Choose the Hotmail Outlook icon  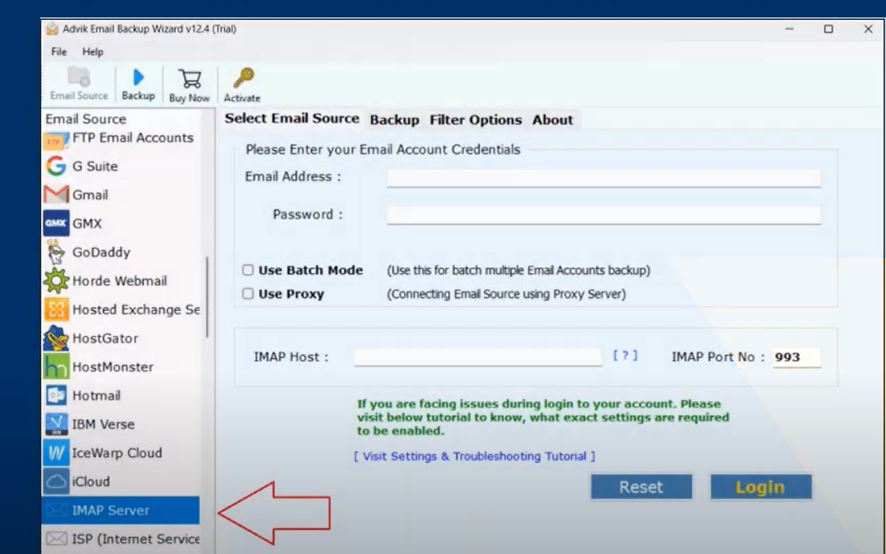tap(56, 395)
